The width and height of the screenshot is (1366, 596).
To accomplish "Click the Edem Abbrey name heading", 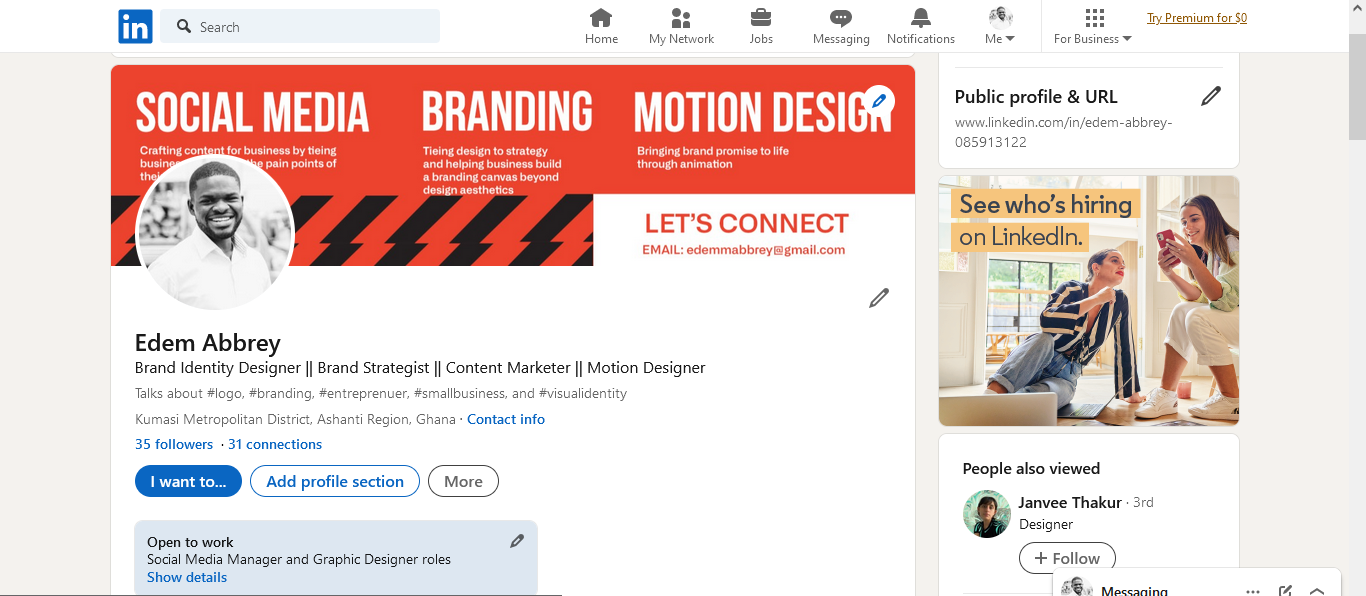I will (x=208, y=342).
